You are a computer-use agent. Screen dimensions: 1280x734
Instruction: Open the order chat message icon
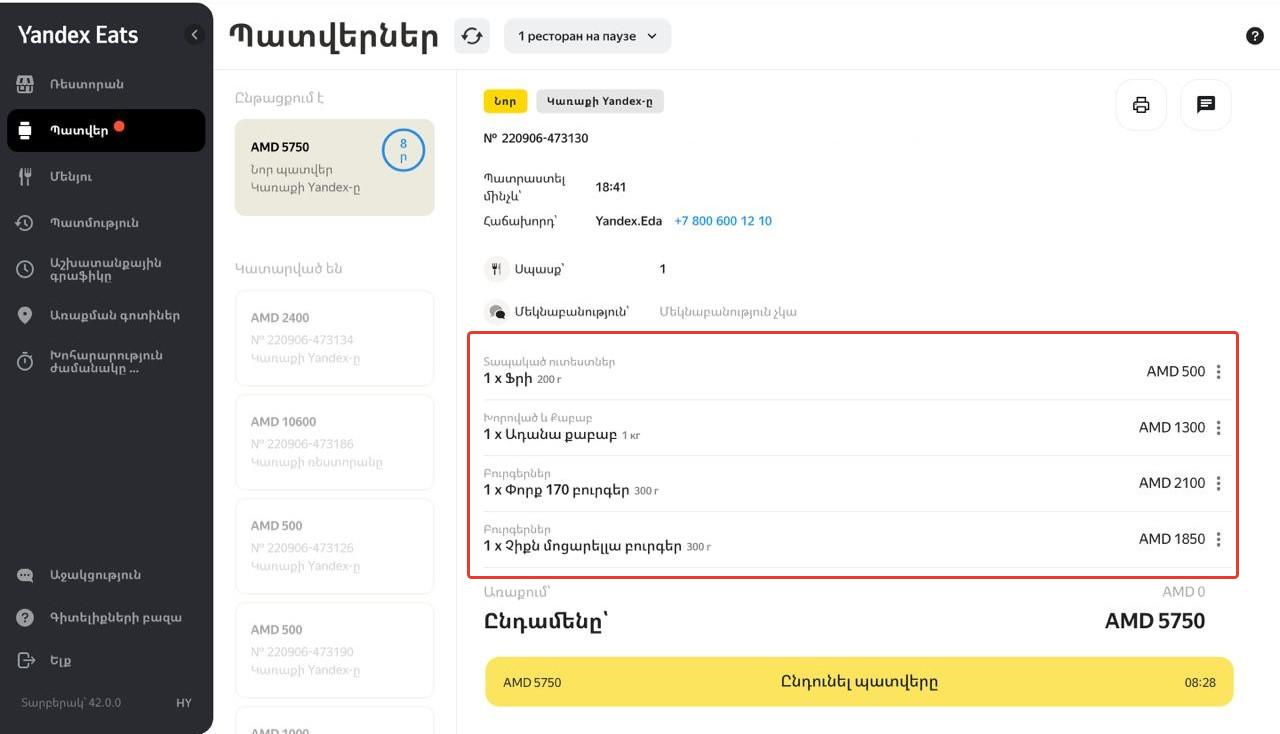point(1205,105)
